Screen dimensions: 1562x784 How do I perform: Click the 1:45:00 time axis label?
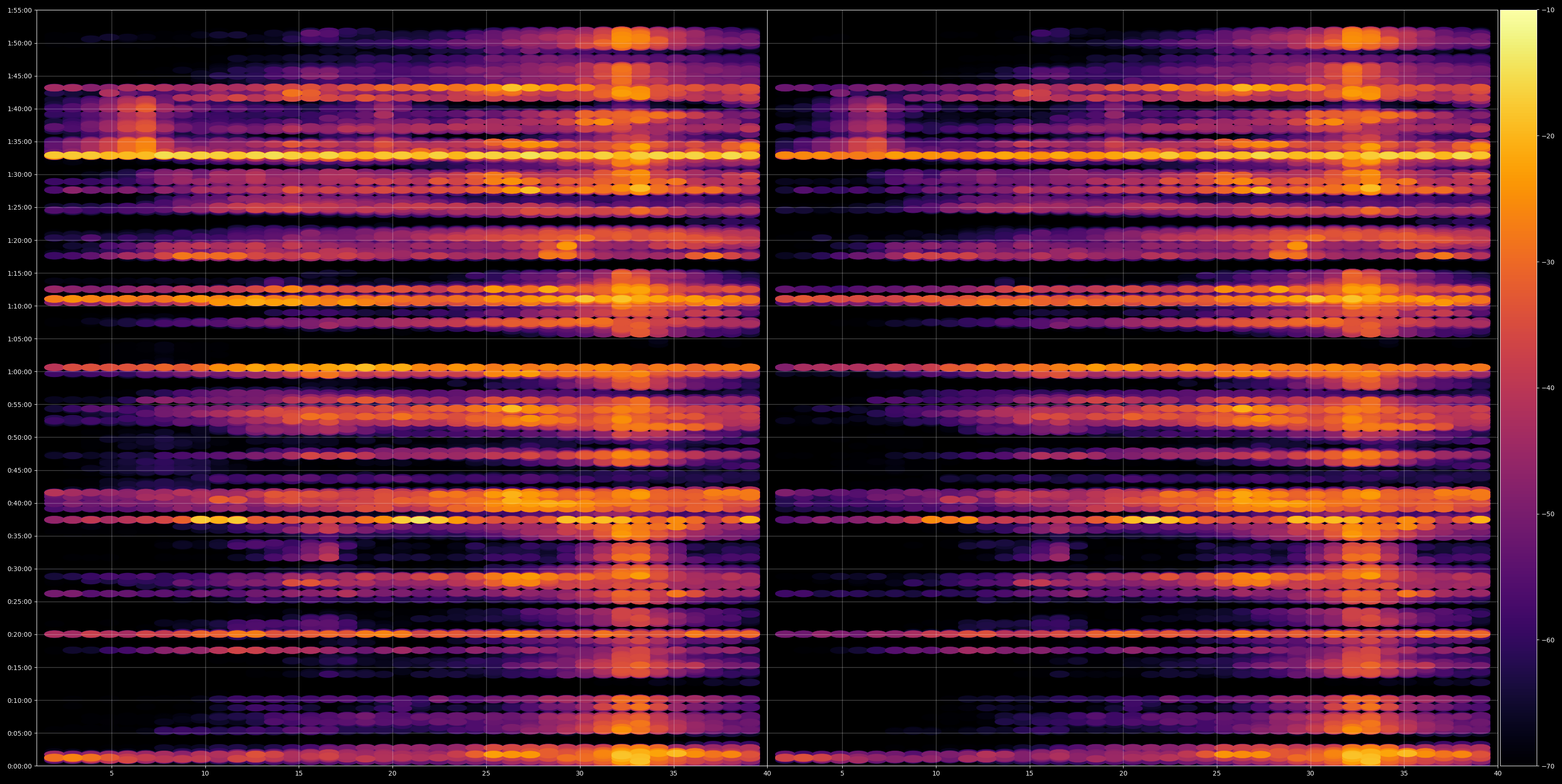(19, 76)
